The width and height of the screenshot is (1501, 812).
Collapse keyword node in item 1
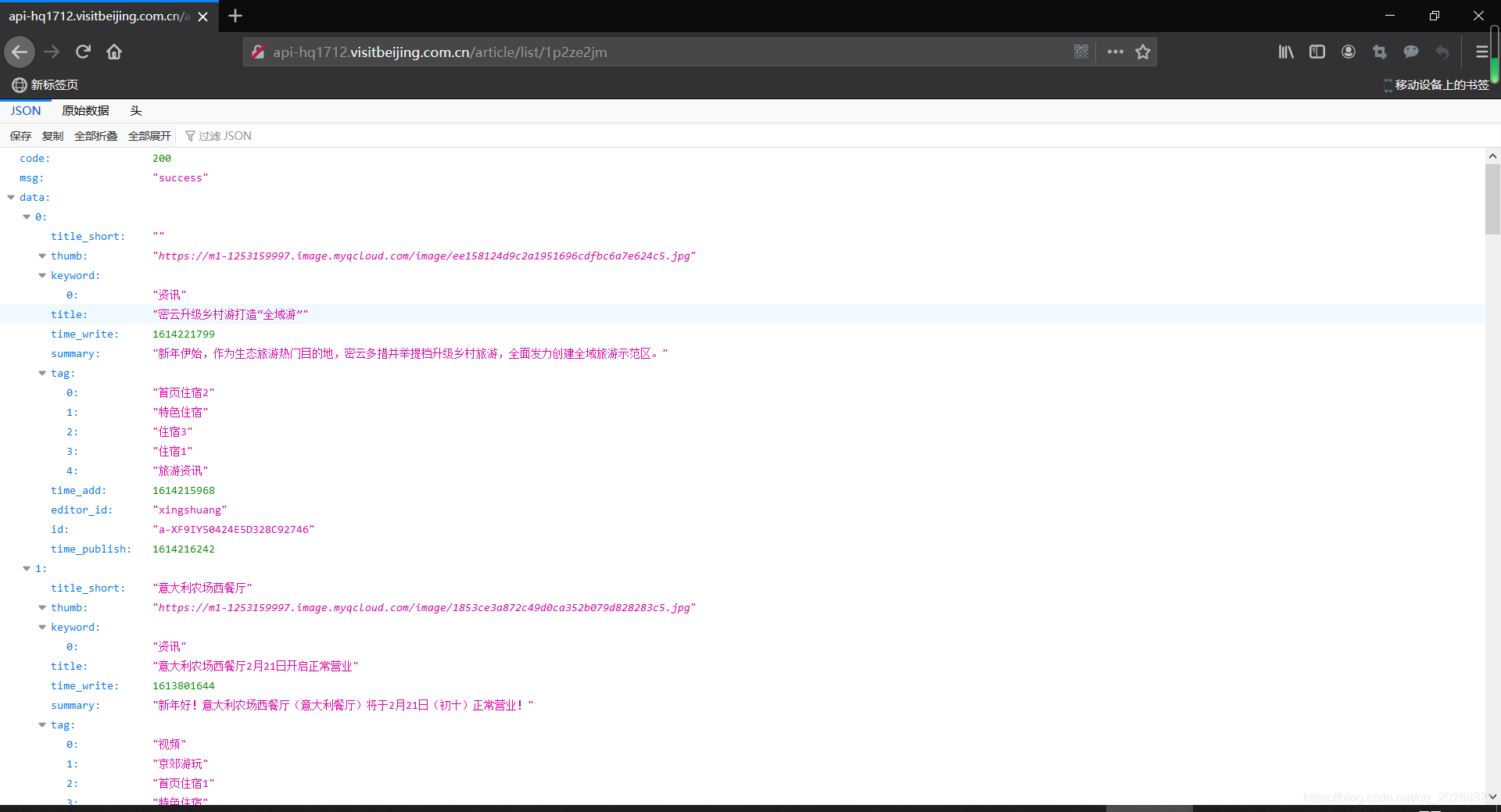(42, 628)
